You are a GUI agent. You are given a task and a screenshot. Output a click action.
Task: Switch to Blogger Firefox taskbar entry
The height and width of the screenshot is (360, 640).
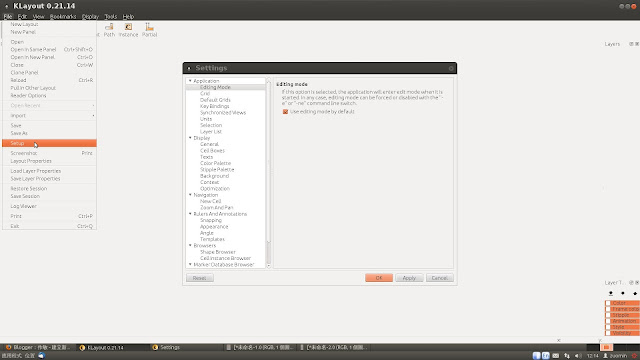pyautogui.click(x=38, y=347)
